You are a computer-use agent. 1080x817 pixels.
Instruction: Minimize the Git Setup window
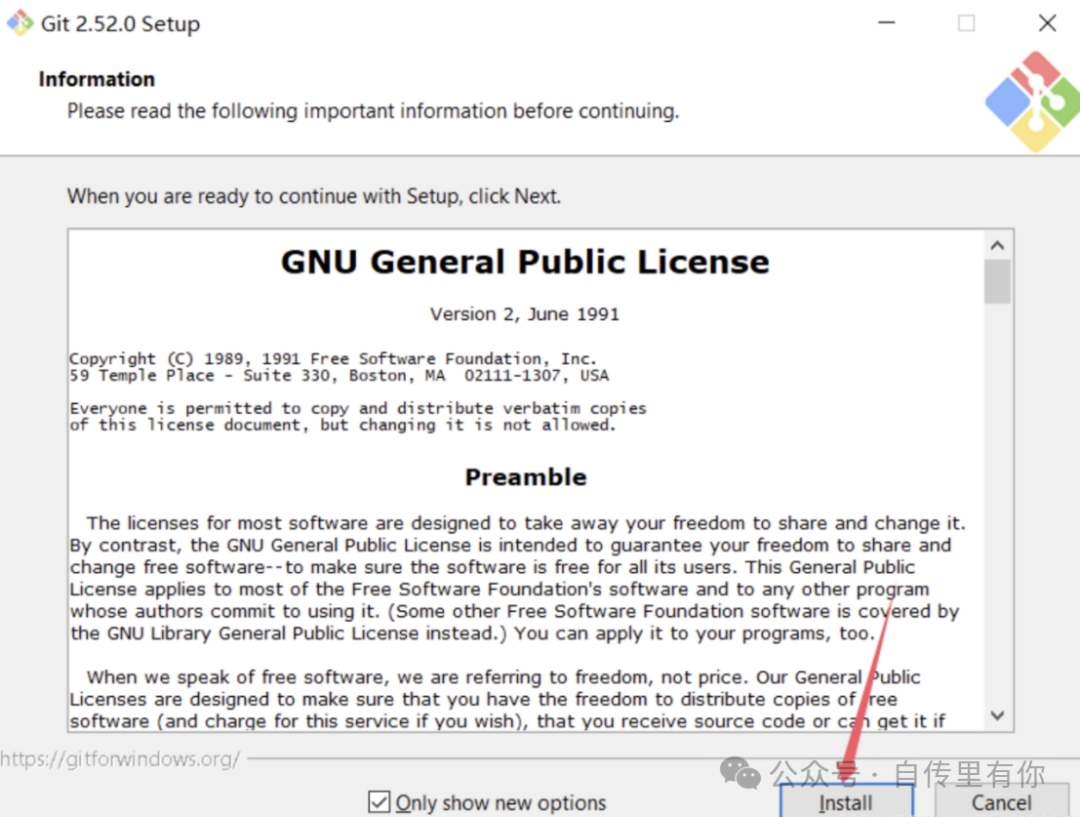point(886,23)
